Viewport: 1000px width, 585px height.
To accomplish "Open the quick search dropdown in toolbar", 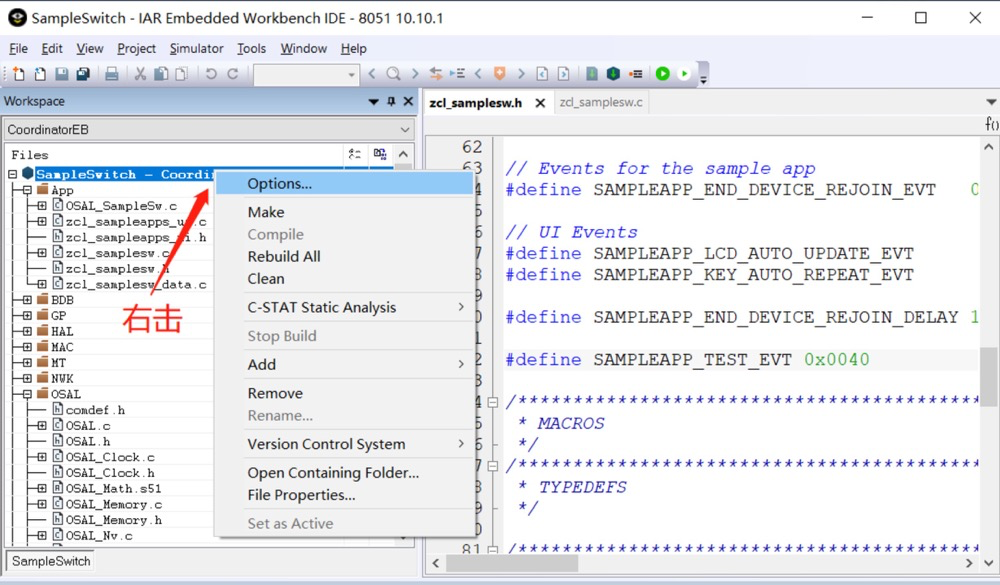I will pyautogui.click(x=351, y=75).
